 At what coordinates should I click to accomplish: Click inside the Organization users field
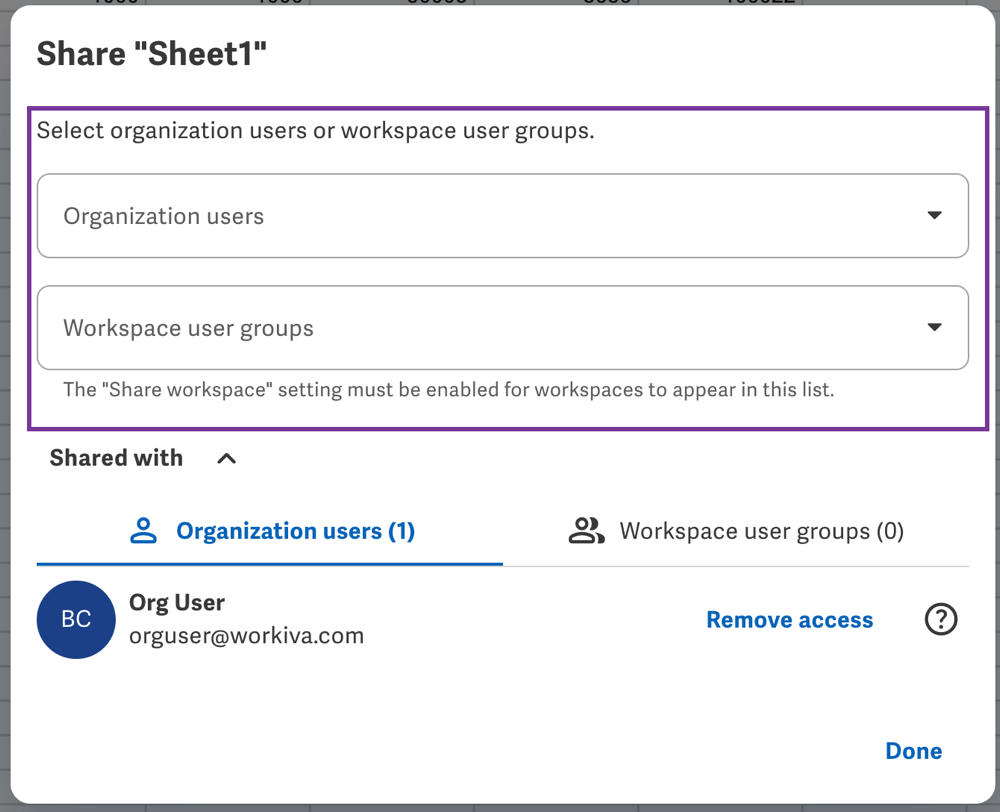point(480,216)
